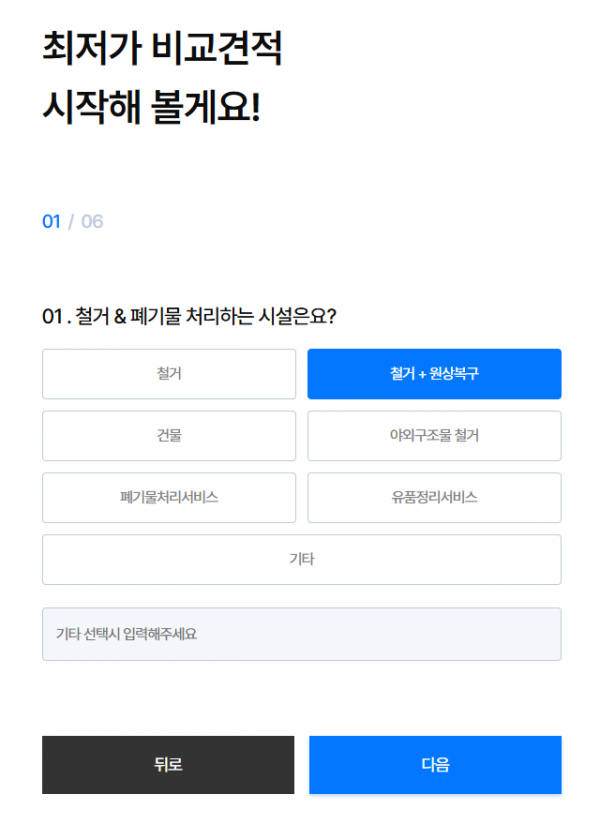
Task: Select the wide 기타 option
Action: (x=302, y=559)
